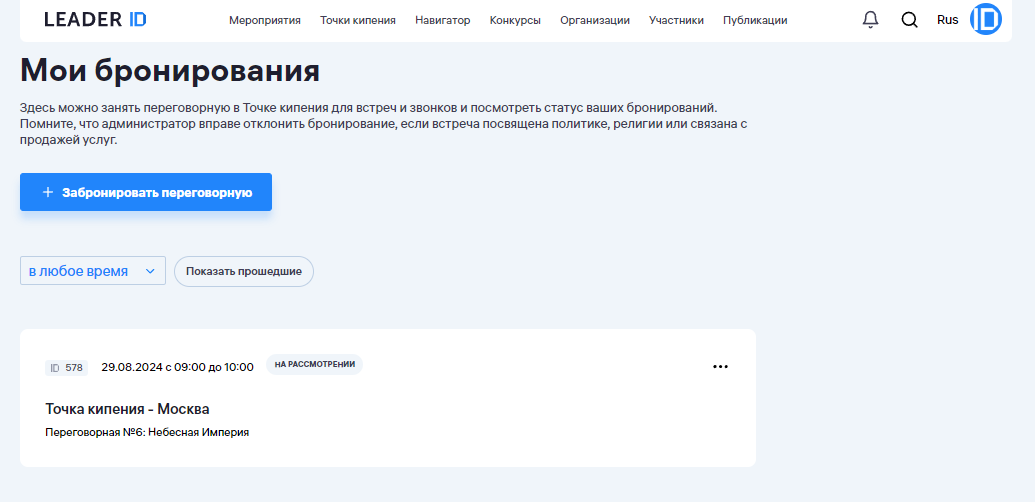Select "Навигатор" in the top navigation
The width and height of the screenshot is (1035, 502).
point(442,20)
